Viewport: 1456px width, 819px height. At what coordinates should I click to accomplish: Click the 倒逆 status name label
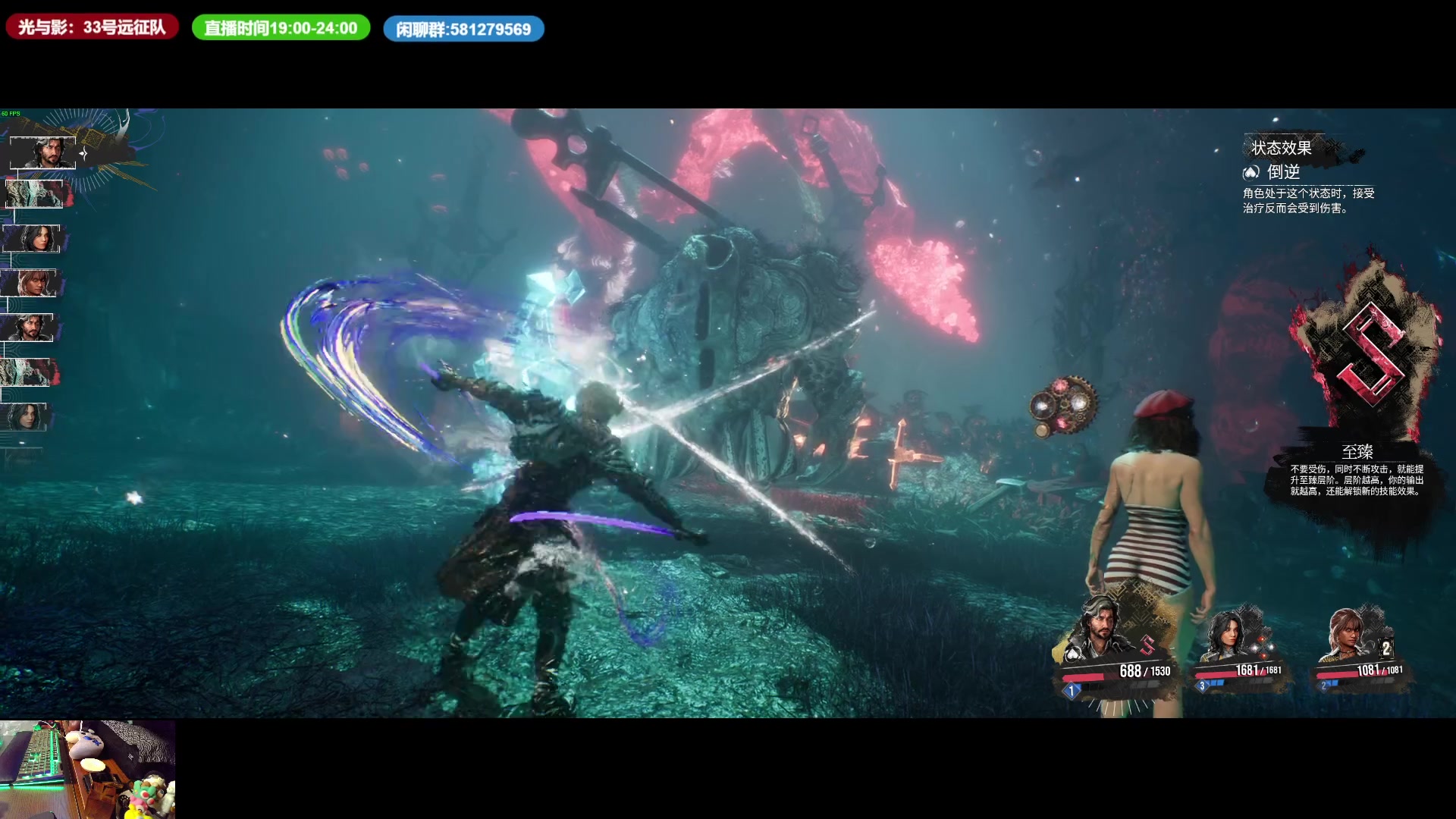tap(1283, 172)
